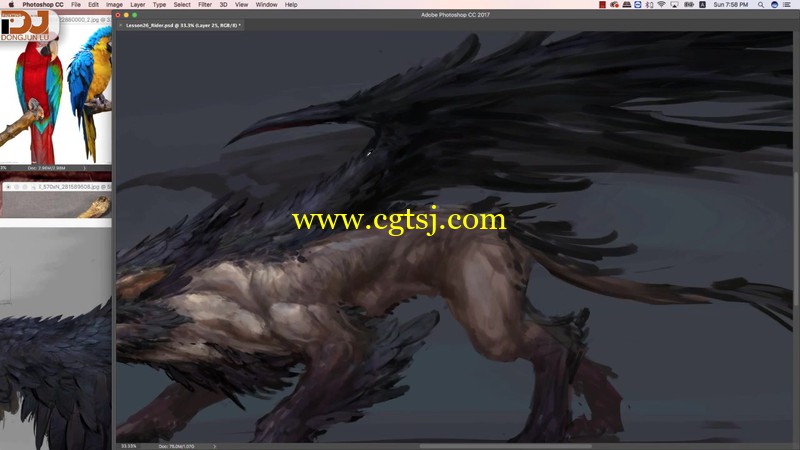
Task: Click the TeamViewer menu bar icon
Action: tap(638, 5)
